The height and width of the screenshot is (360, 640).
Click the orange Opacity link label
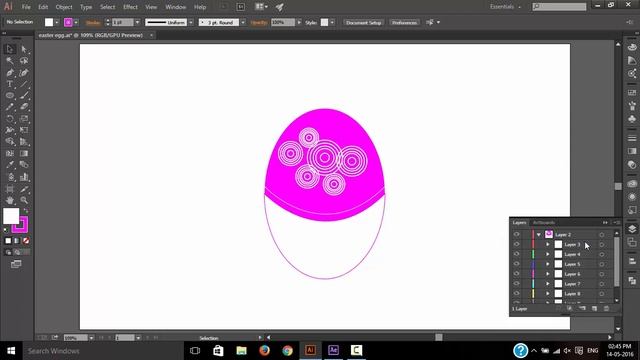point(259,23)
